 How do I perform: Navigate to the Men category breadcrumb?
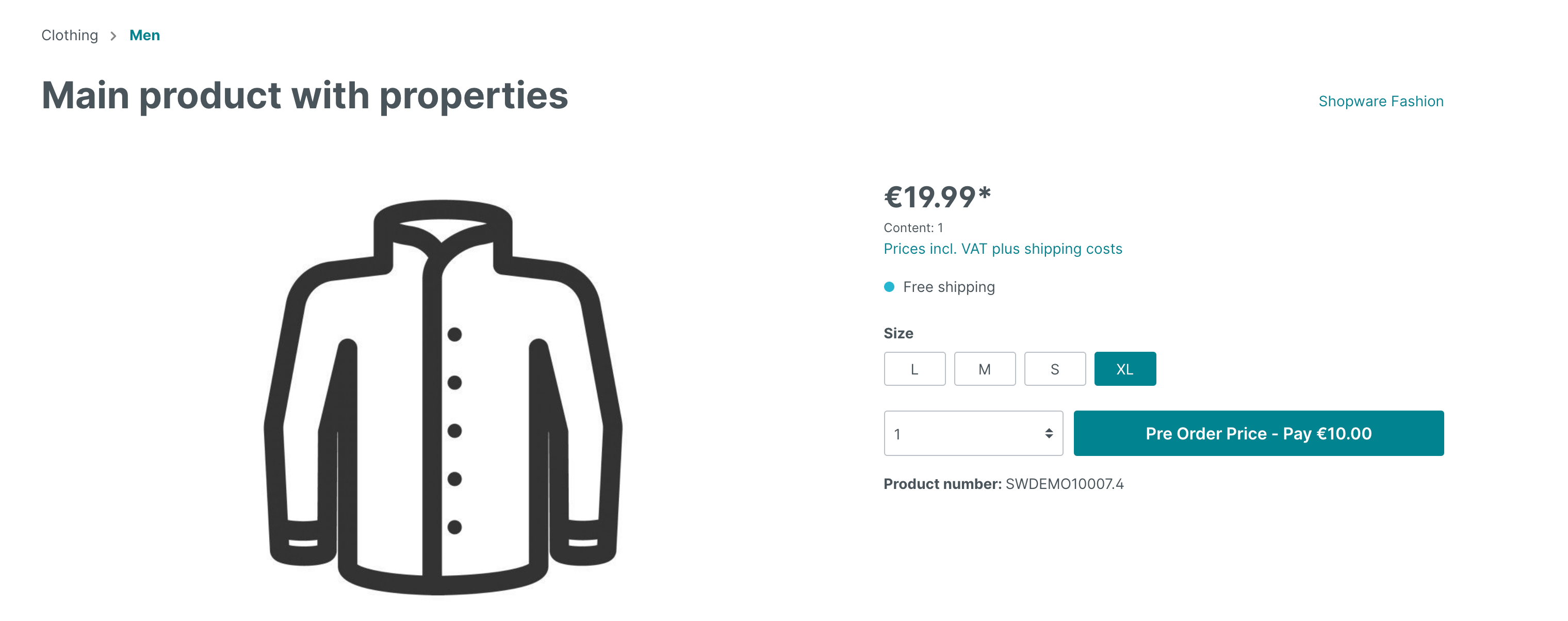click(x=144, y=35)
